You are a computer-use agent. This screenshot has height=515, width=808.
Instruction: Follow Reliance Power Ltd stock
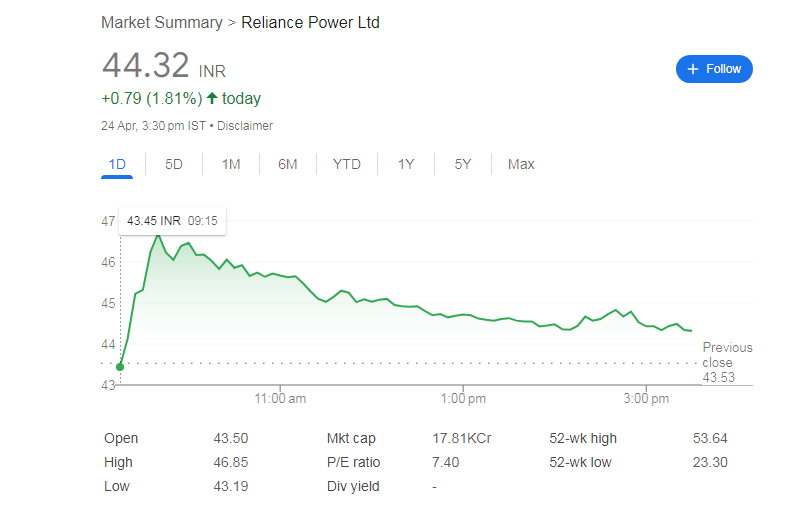[714, 69]
